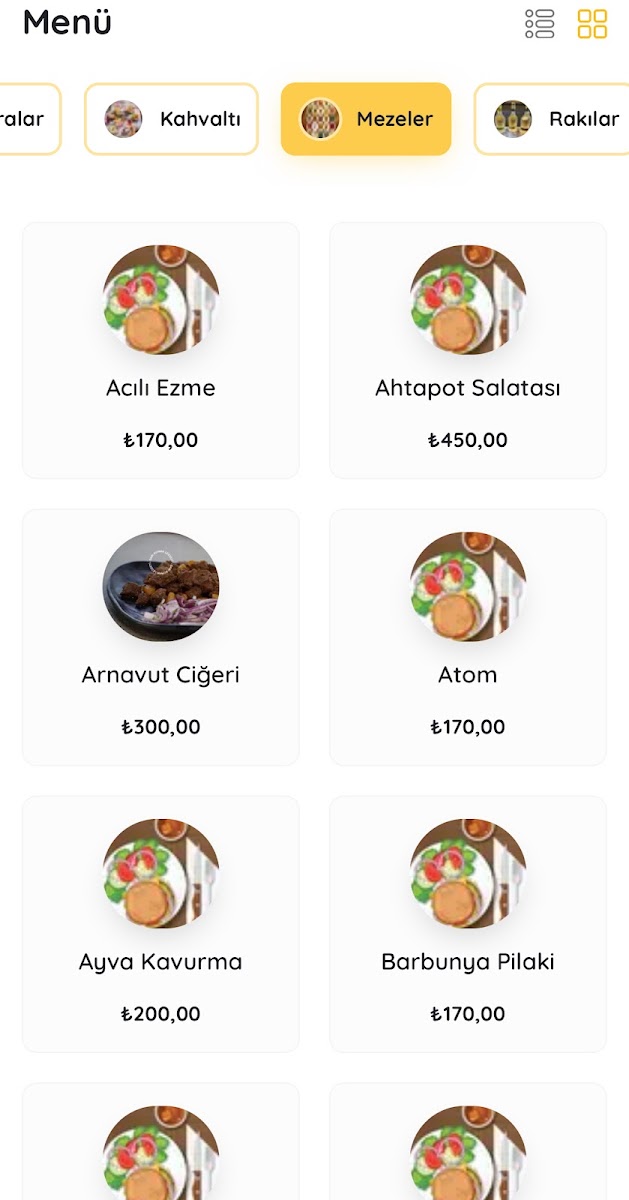The width and height of the screenshot is (629, 1200).
Task: Click the Kahvaltı category icon image
Action: (123, 119)
